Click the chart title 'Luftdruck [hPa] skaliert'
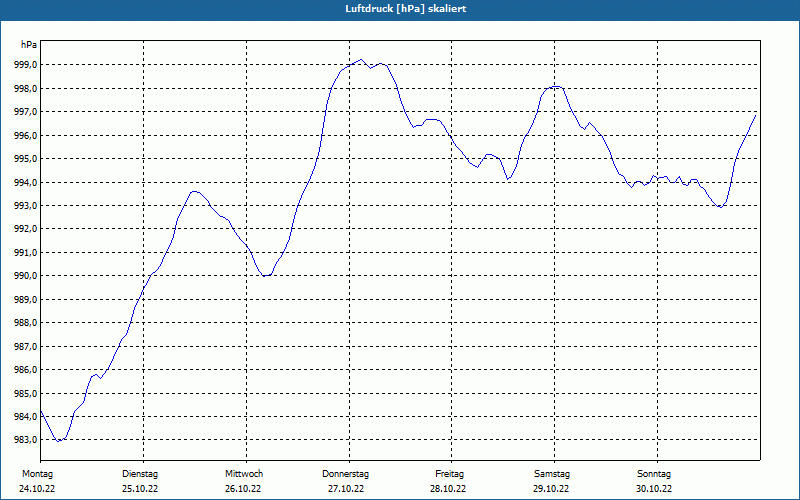The image size is (800, 500). point(406,9)
